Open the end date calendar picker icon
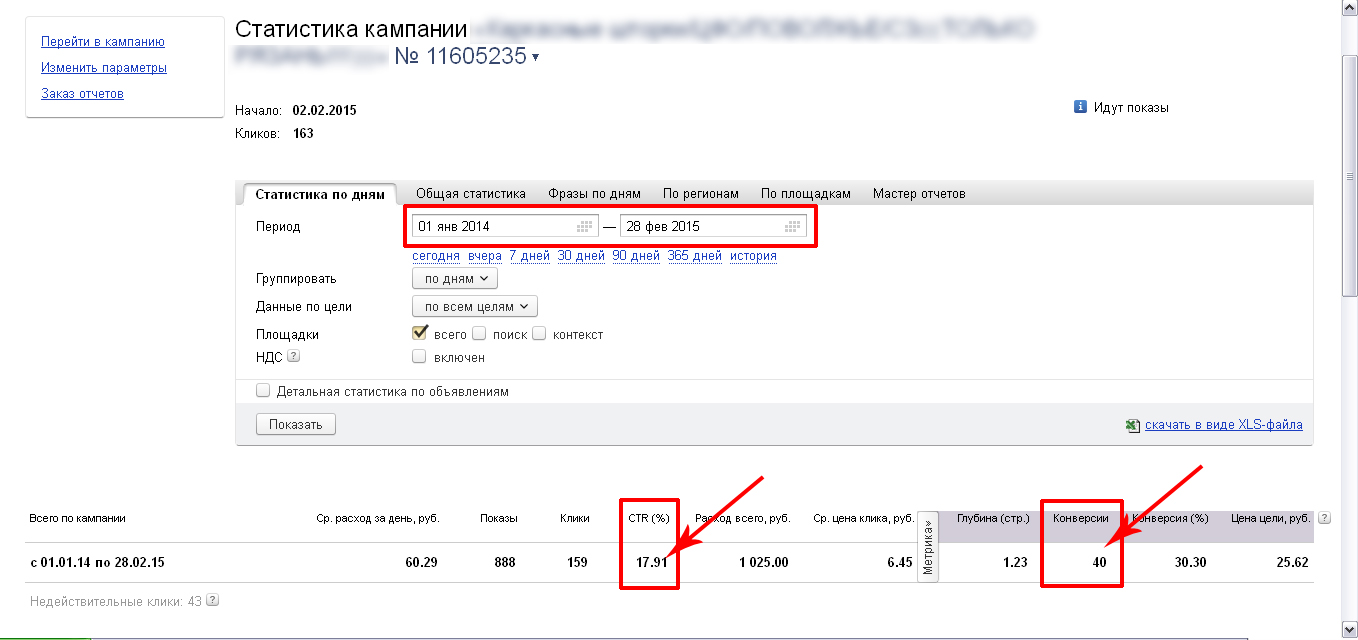1358x640 pixels. click(794, 226)
